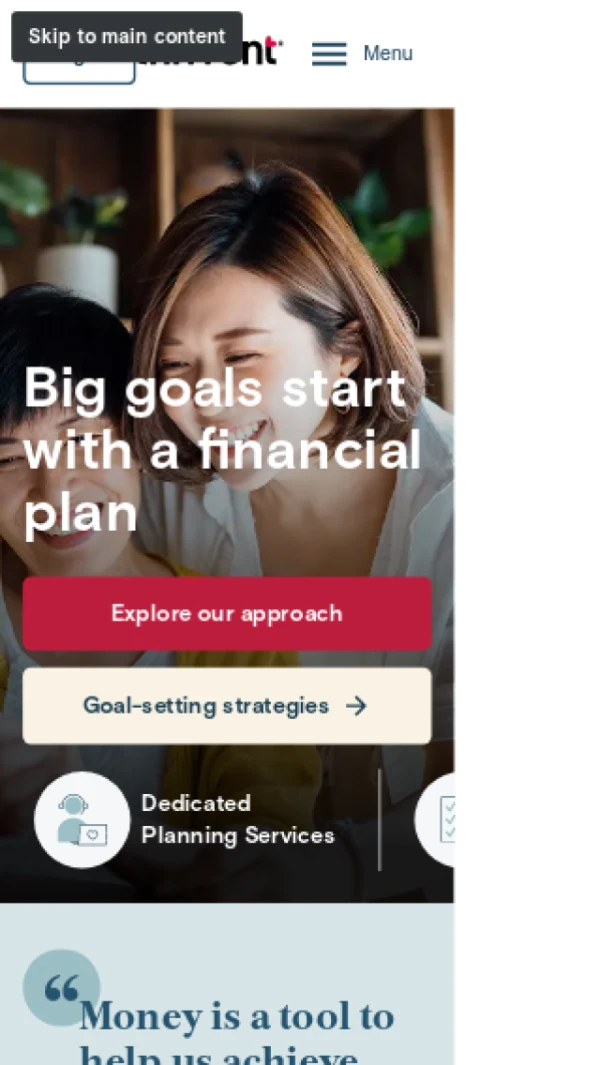600x1065 pixels.
Task: Click the Money is a tool quote text
Action: coord(237,1032)
